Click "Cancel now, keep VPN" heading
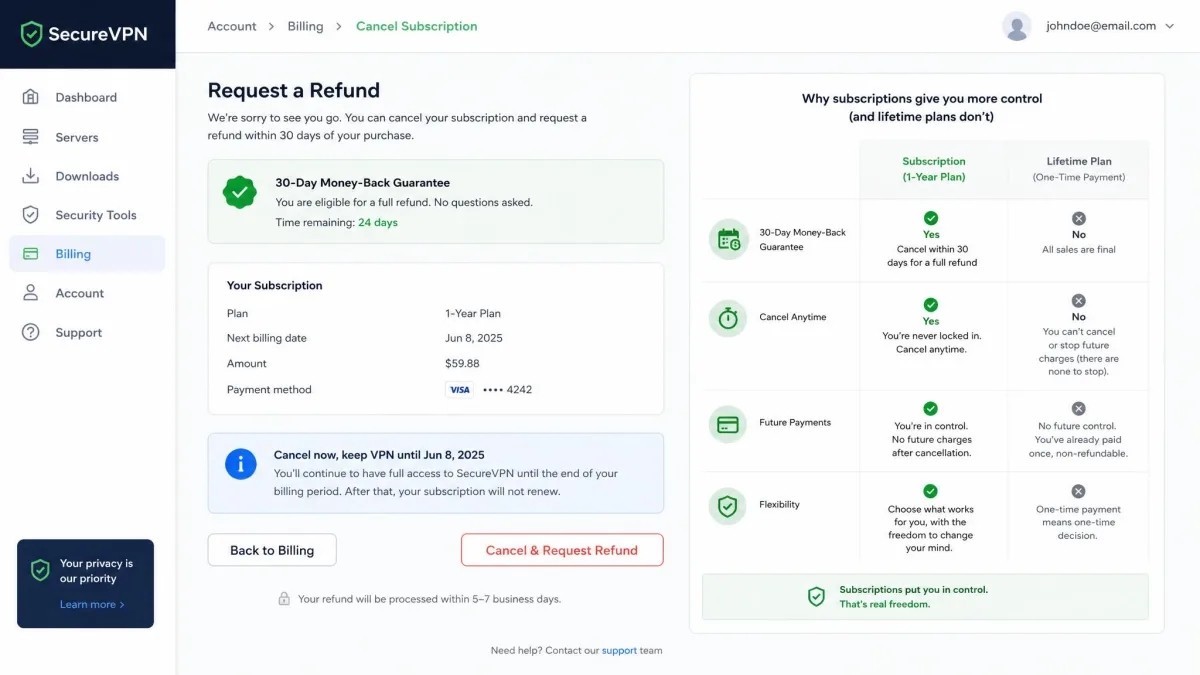1200x675 pixels. [379, 455]
